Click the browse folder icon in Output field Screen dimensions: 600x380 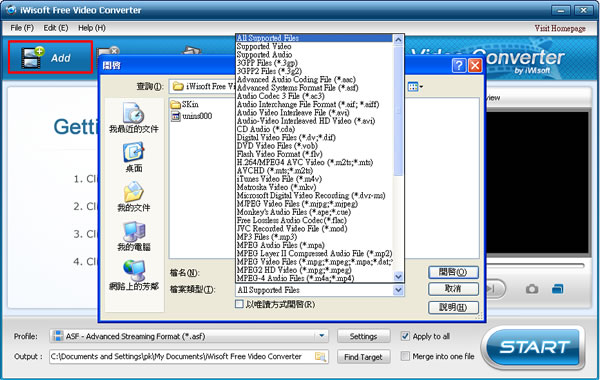tap(320, 357)
